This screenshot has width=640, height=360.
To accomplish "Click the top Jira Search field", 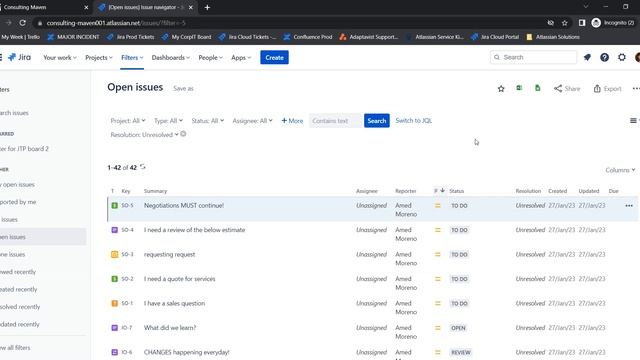I will coord(533,58).
